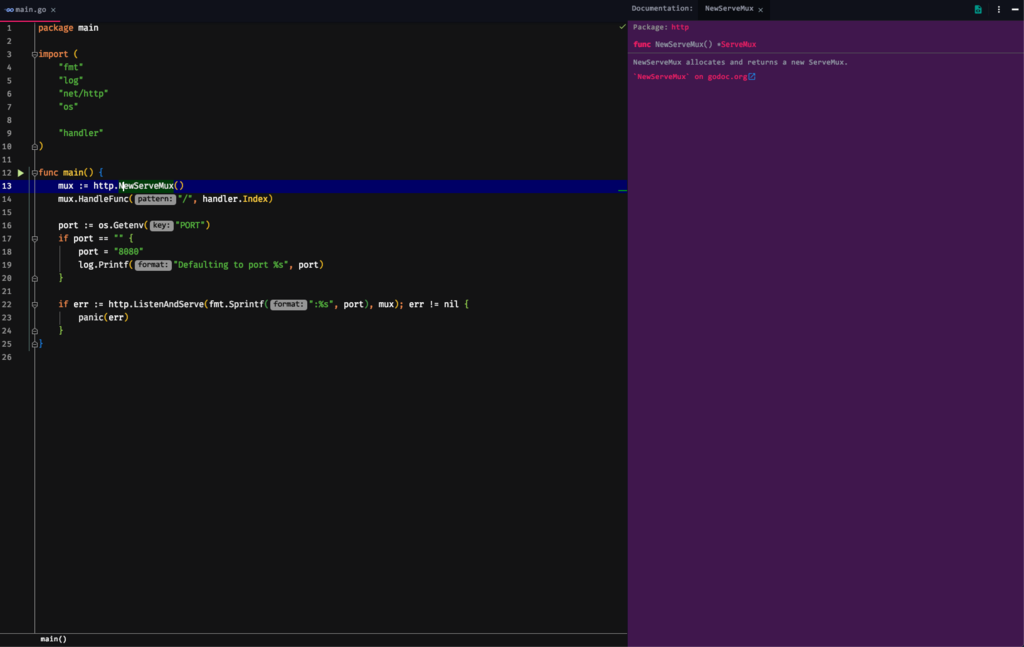Close the NewServeMux documentation tab
This screenshot has width=1024, height=647.
(761, 10)
